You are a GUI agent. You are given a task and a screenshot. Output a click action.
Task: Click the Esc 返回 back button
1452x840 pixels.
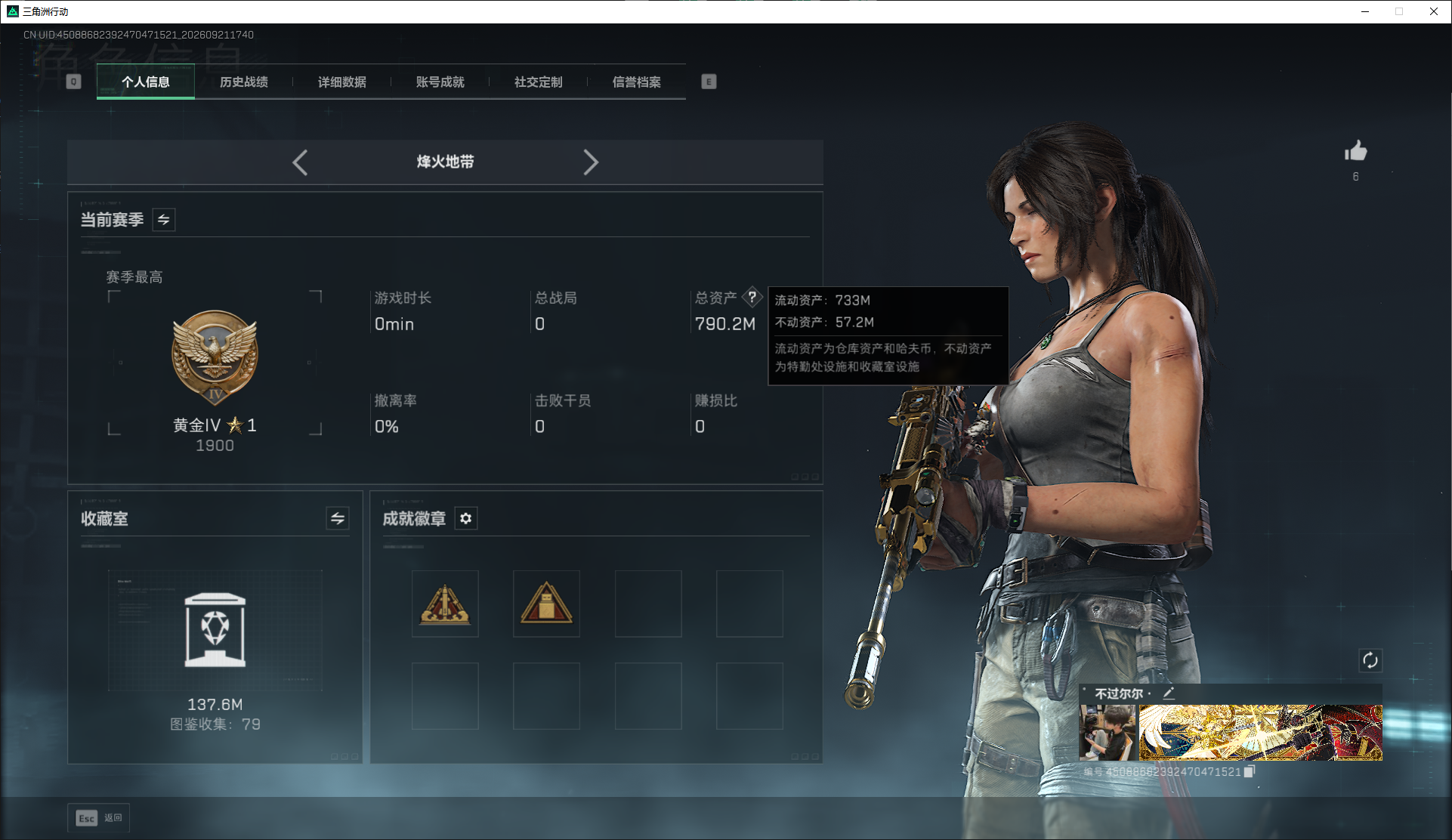[x=99, y=817]
